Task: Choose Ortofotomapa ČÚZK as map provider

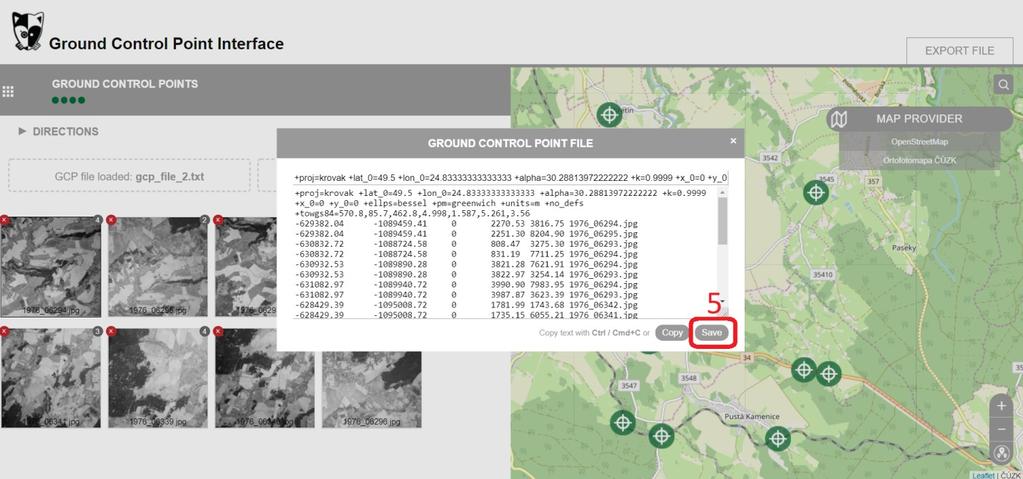Action: coord(919,161)
